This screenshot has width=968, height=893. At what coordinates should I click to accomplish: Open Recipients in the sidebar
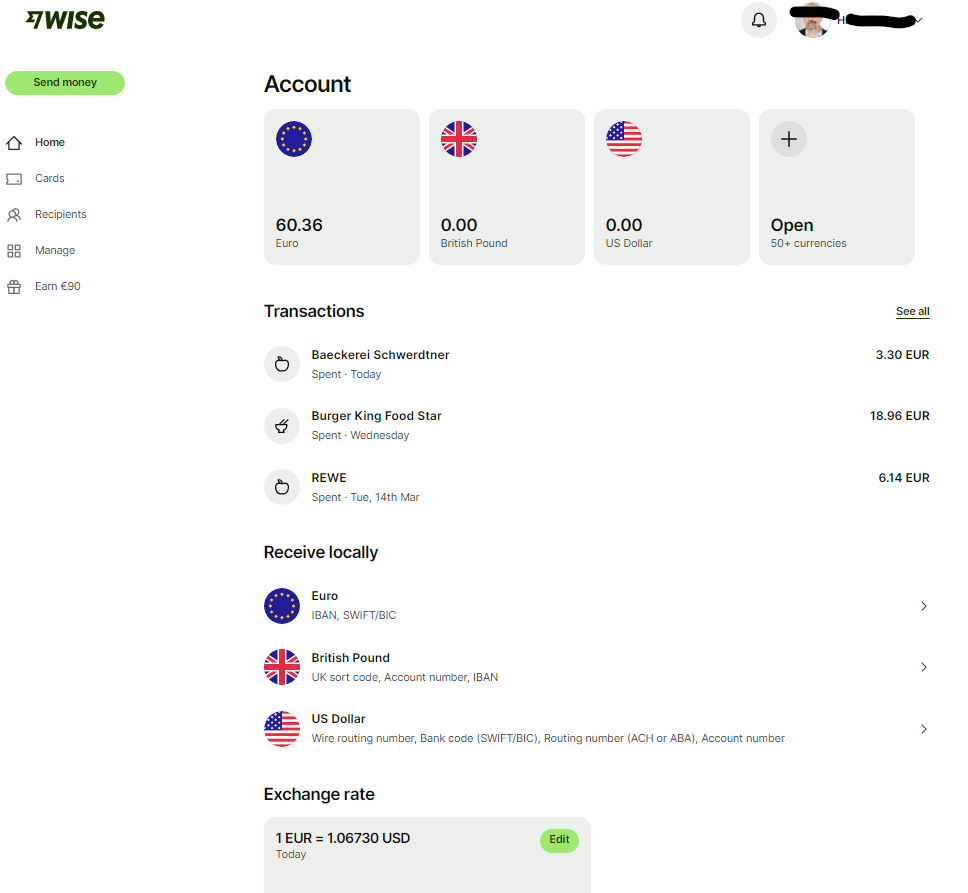tap(60, 214)
